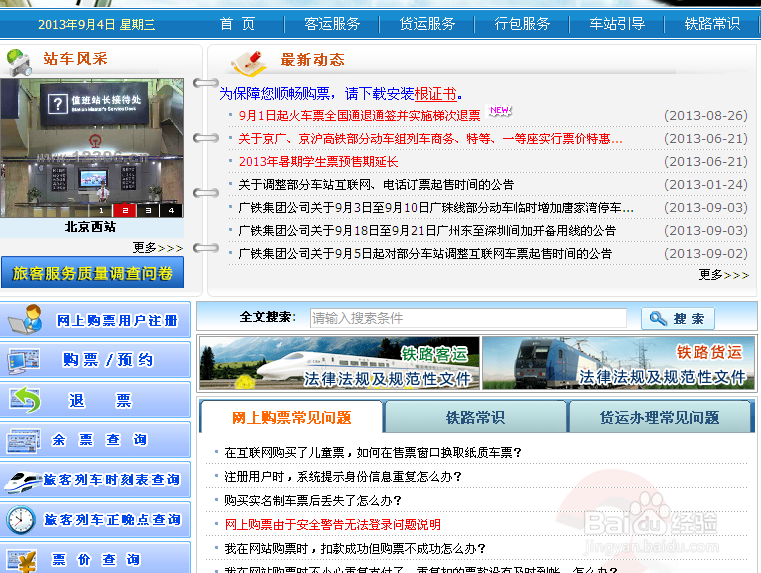
Task: Switch to 网上购票常见问题 tab
Action: (x=291, y=417)
